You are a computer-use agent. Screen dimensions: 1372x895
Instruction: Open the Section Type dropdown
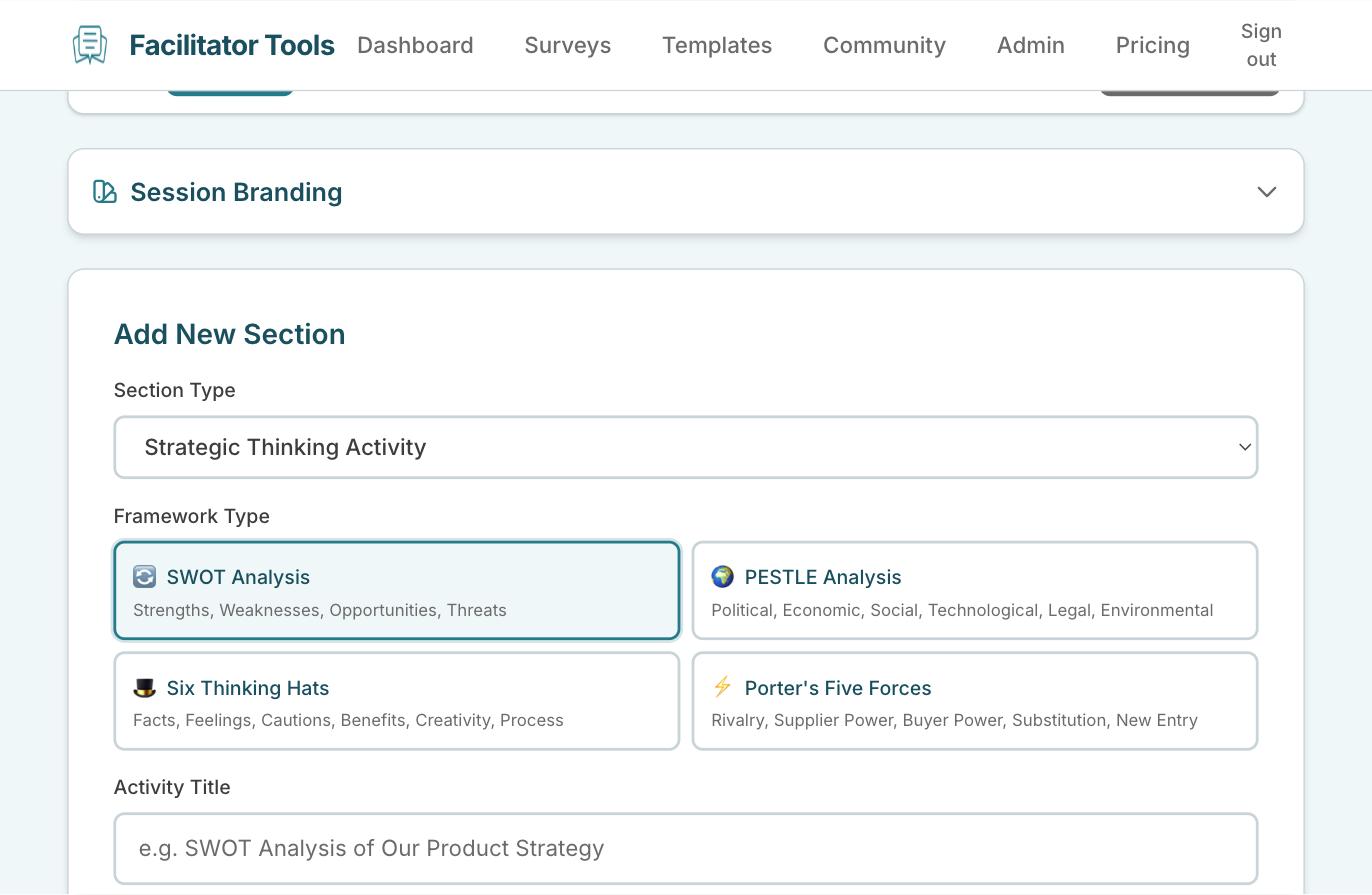(686, 447)
